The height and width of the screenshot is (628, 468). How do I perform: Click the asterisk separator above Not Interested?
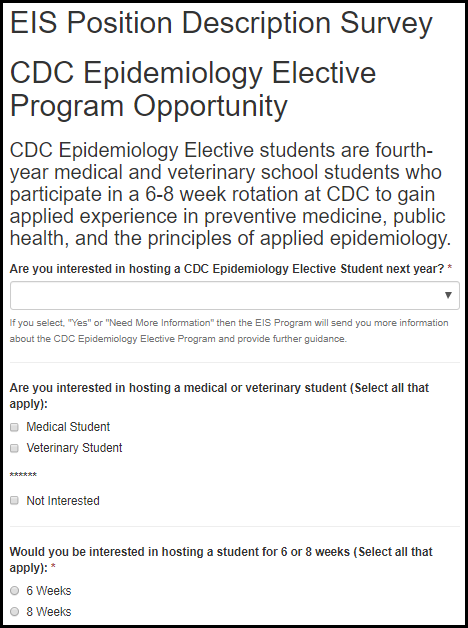pyautogui.click(x=23, y=475)
